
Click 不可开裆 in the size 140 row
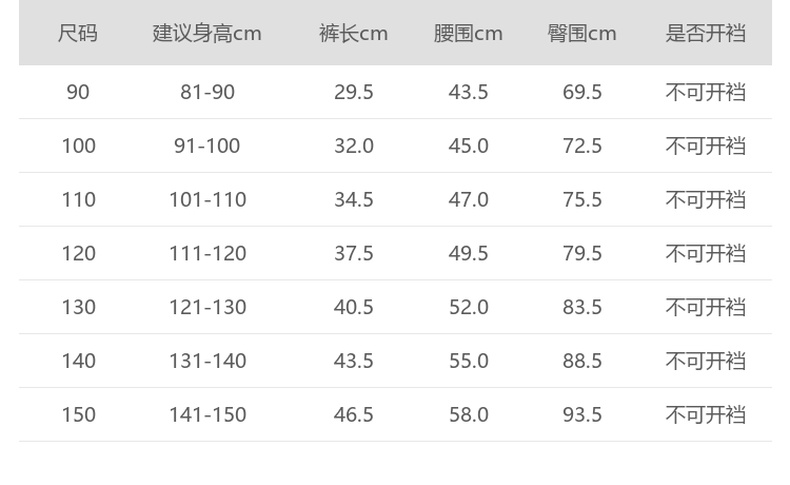pos(706,361)
